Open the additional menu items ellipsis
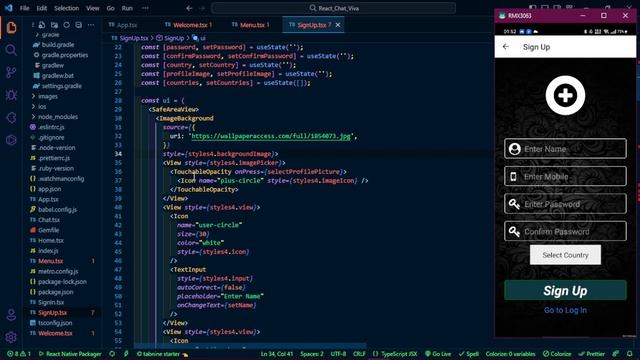 tap(145, 8)
